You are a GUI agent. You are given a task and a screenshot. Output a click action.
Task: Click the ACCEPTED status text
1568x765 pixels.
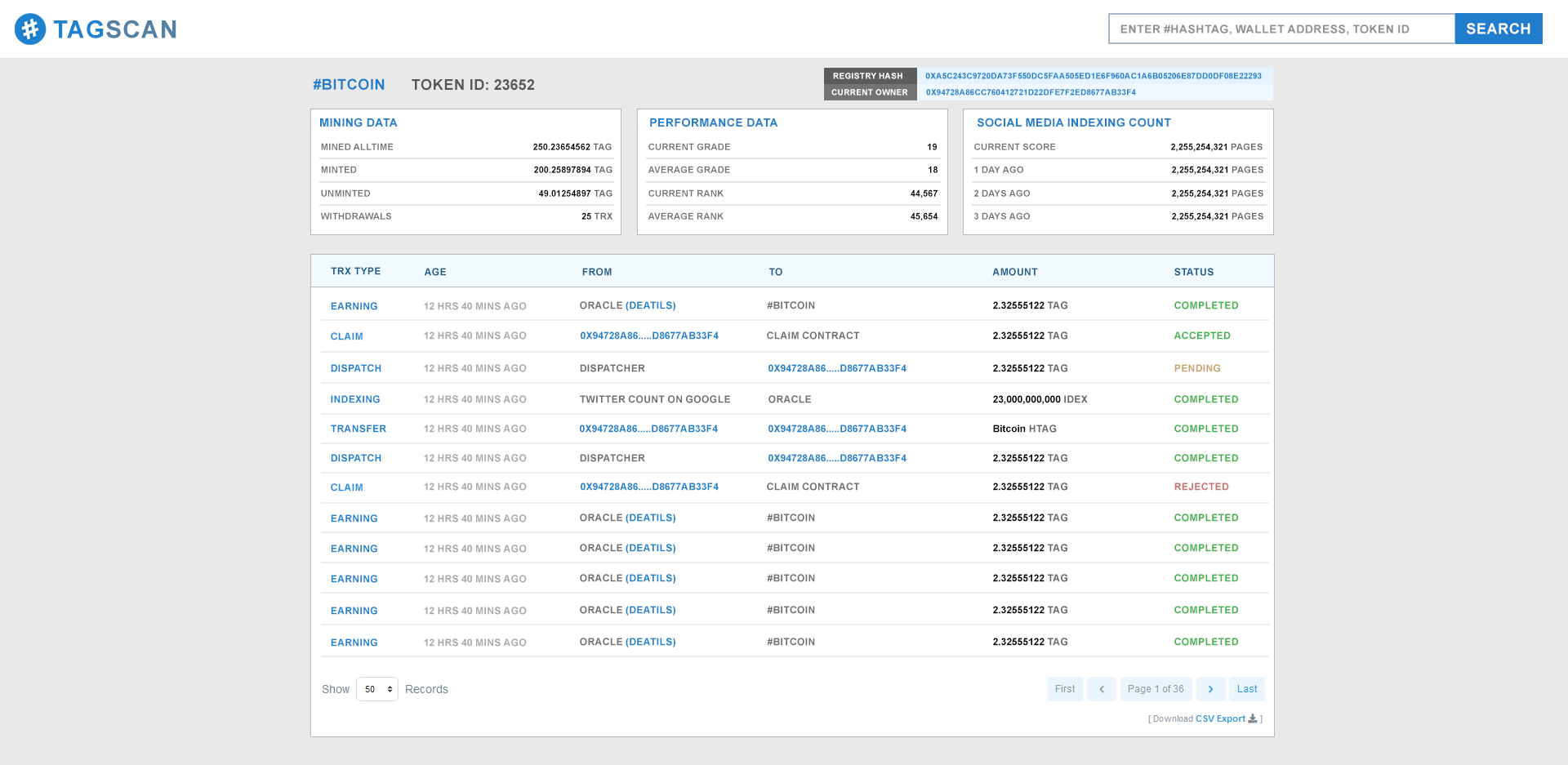[x=1202, y=336]
